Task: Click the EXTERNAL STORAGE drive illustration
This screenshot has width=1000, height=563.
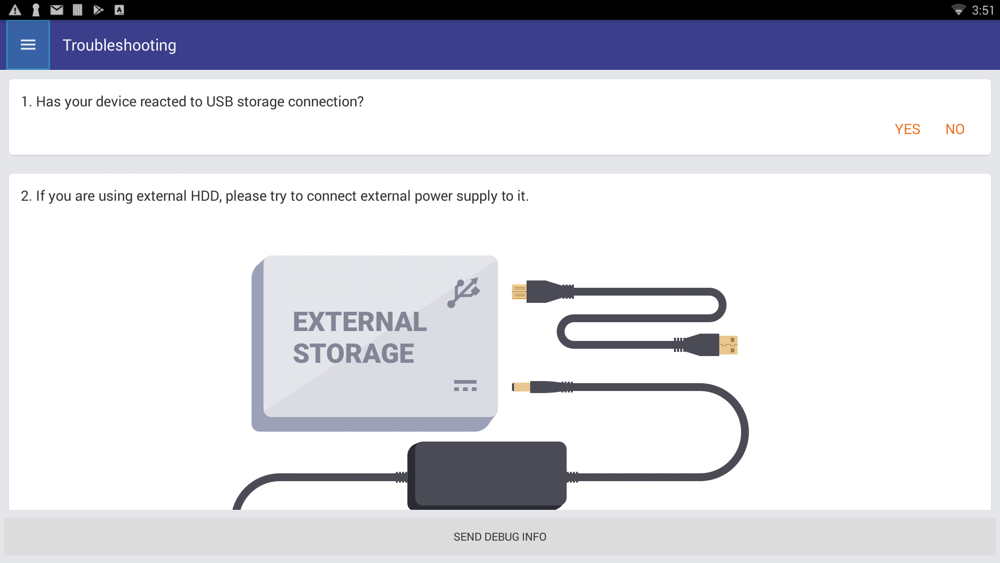Action: (374, 344)
